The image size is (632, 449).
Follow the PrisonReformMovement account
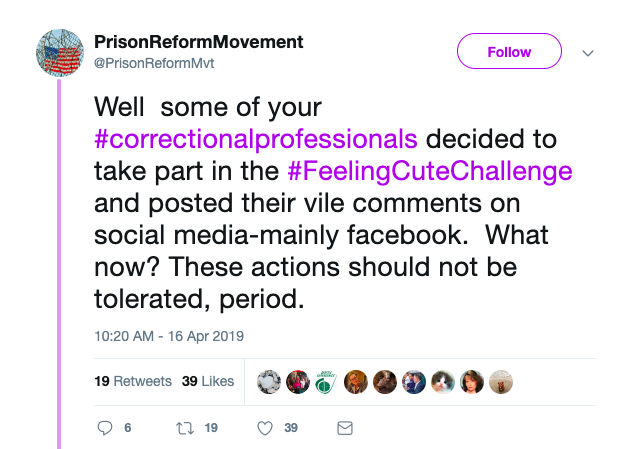pyautogui.click(x=509, y=52)
